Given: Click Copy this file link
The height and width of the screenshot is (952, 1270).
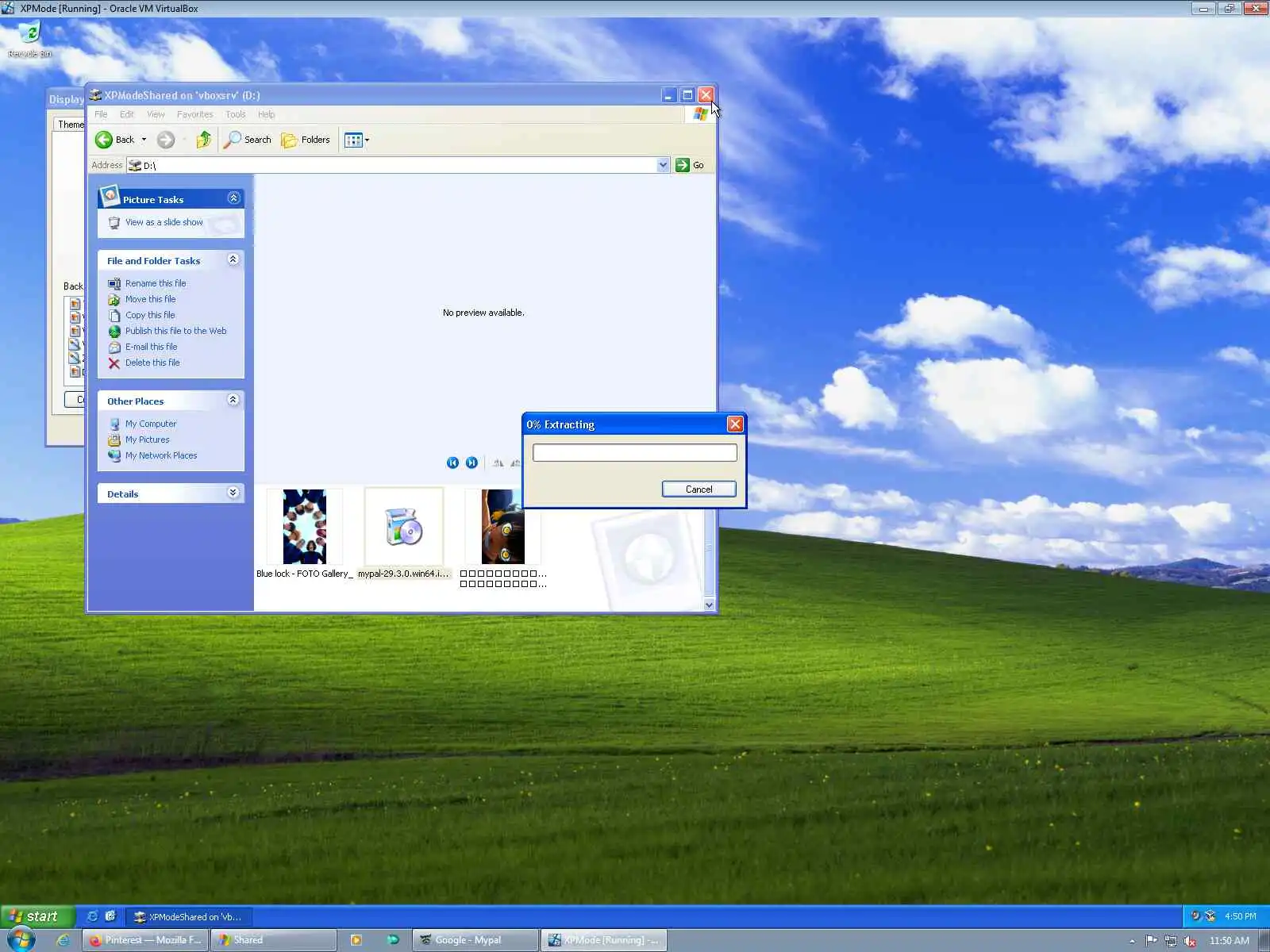Looking at the screenshot, I should [x=150, y=315].
